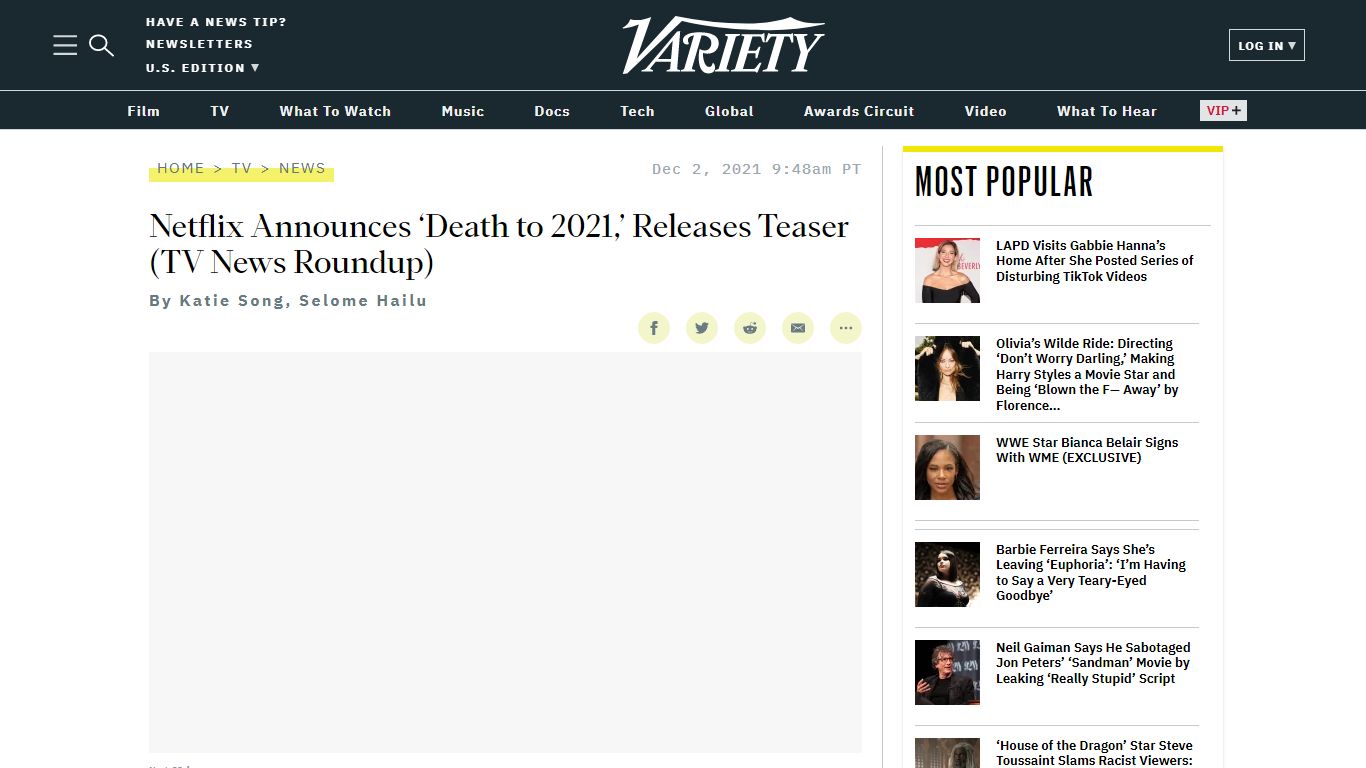
Task: Share article on Twitter
Action: click(x=702, y=328)
